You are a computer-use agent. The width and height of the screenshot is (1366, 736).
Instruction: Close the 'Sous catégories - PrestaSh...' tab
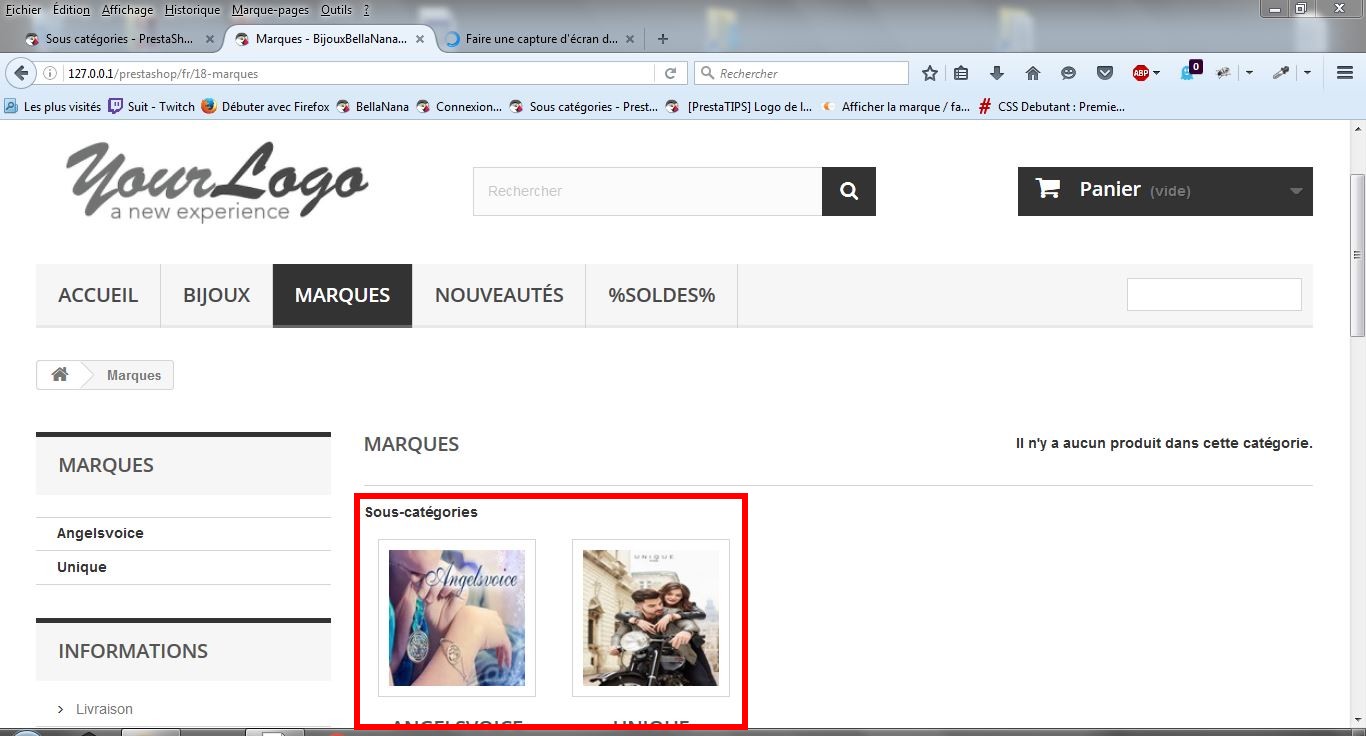210,39
